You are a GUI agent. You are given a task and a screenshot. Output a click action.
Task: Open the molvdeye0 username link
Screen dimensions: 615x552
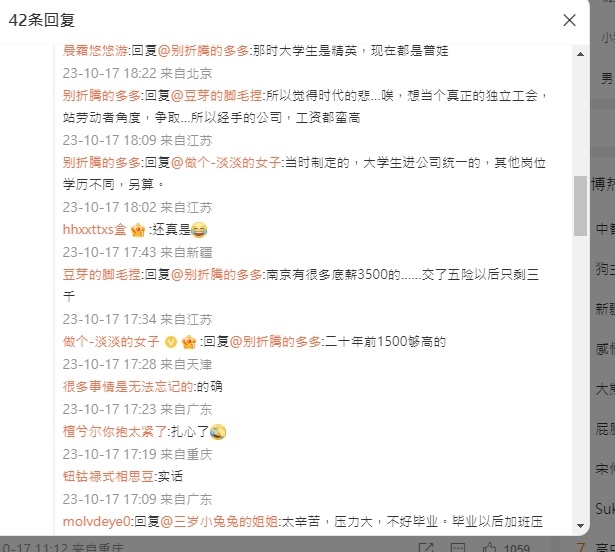coord(96,521)
